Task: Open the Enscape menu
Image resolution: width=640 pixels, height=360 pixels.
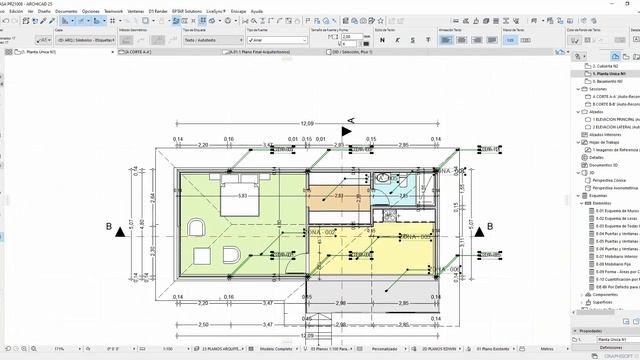Action: point(238,11)
